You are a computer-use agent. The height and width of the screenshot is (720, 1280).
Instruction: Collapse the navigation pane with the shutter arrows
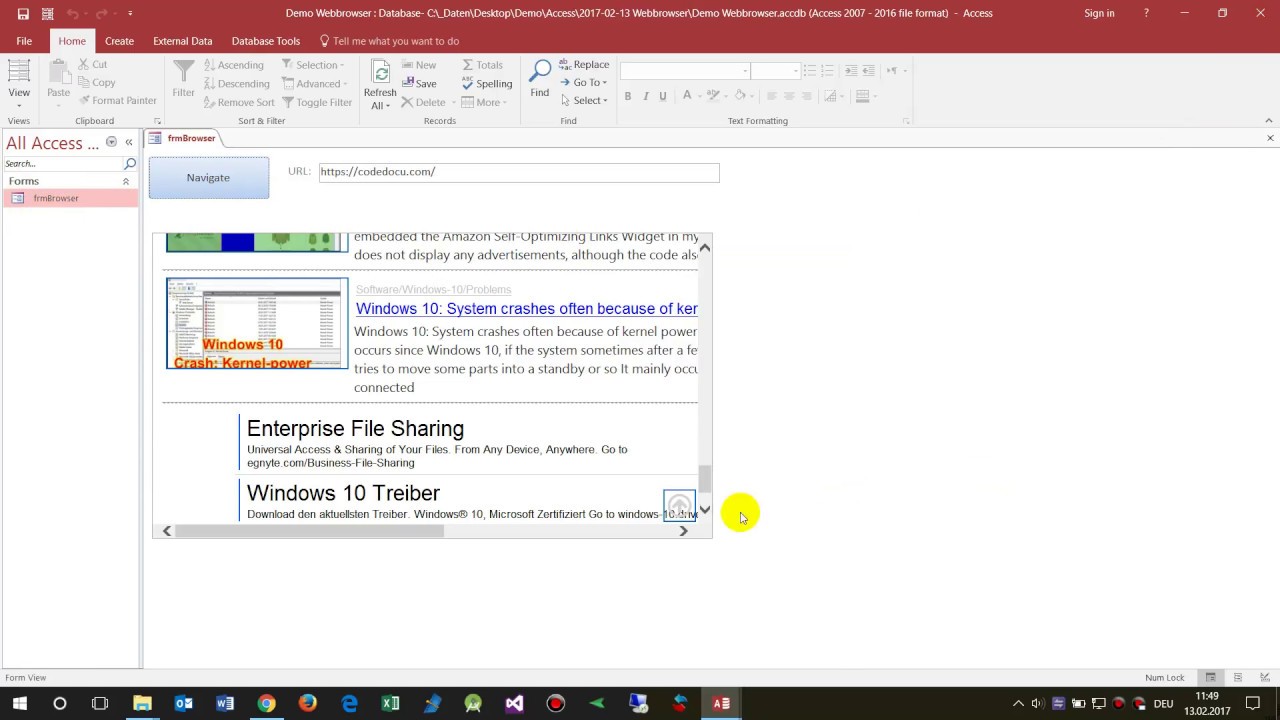128,142
